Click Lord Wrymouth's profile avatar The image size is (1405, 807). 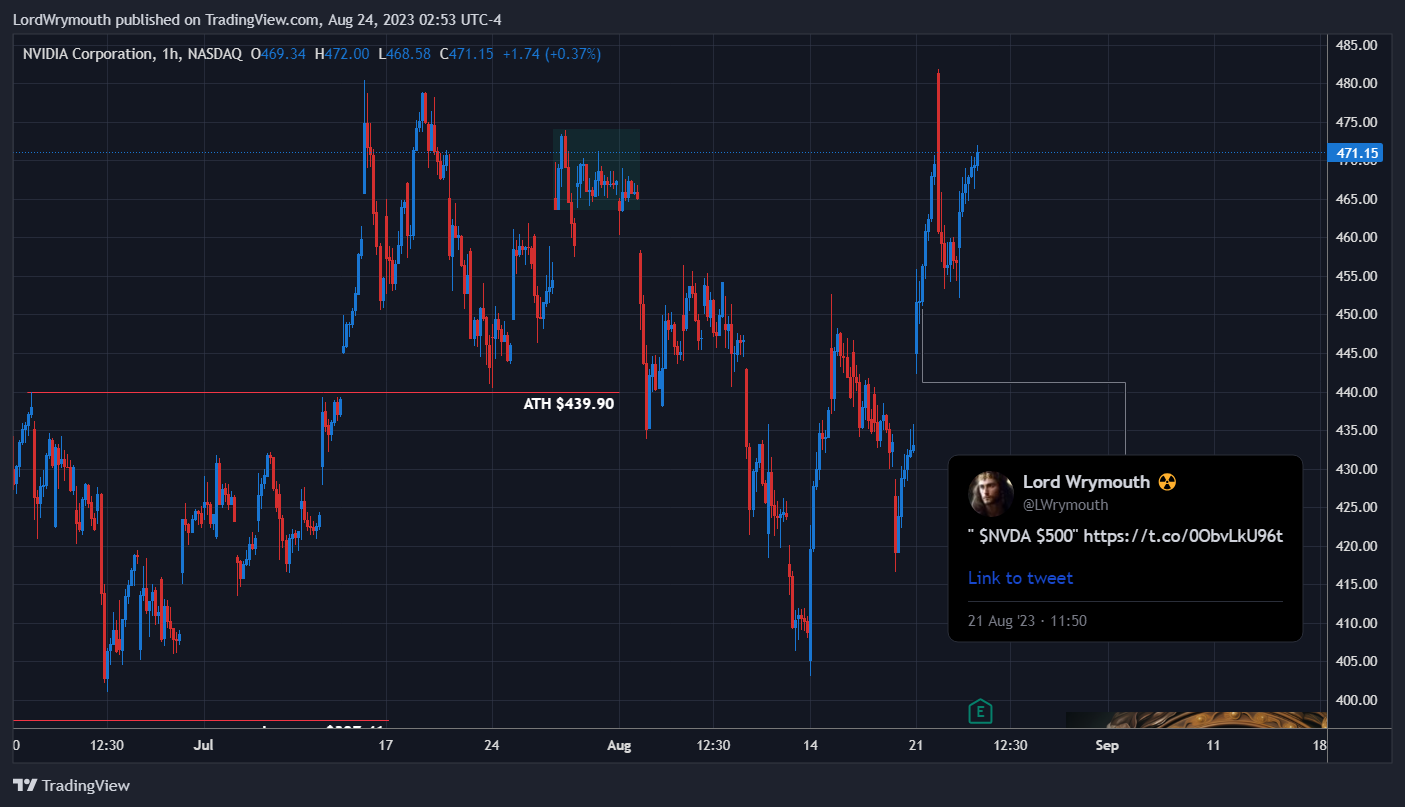(x=990, y=493)
